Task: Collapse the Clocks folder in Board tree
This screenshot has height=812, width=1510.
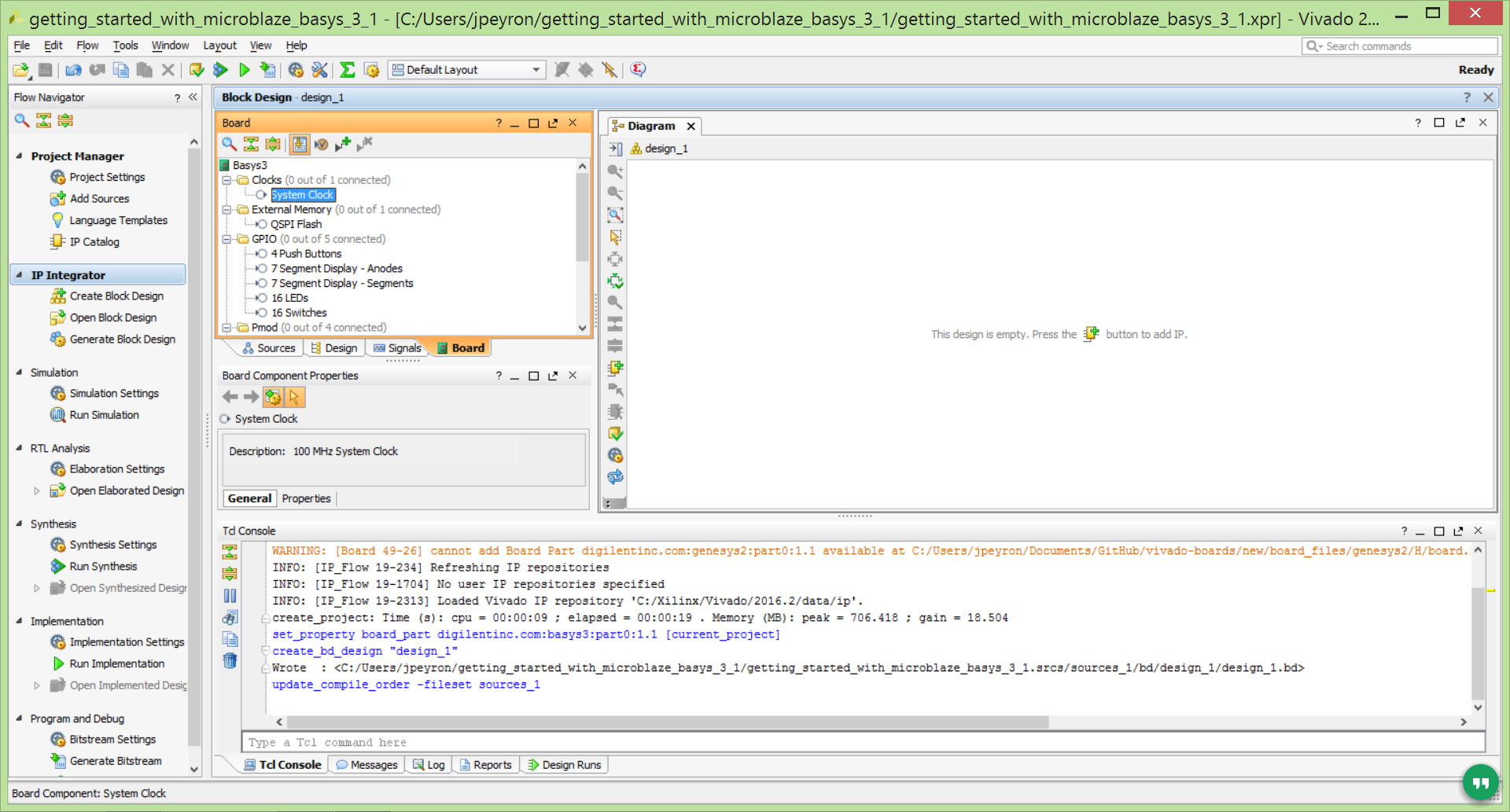Action: tap(226, 180)
